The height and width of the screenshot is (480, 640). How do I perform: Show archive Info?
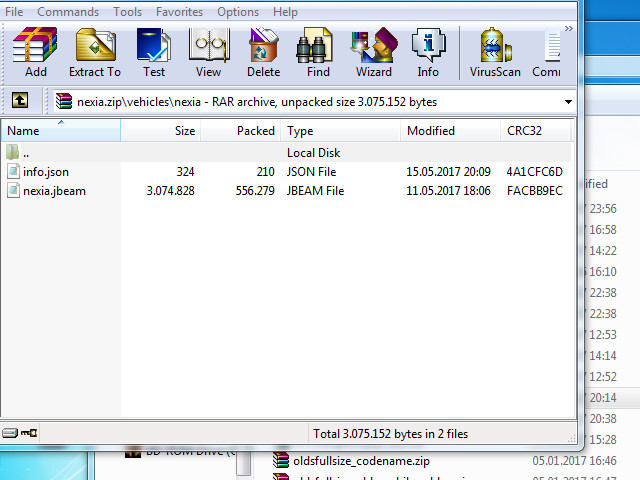point(428,52)
